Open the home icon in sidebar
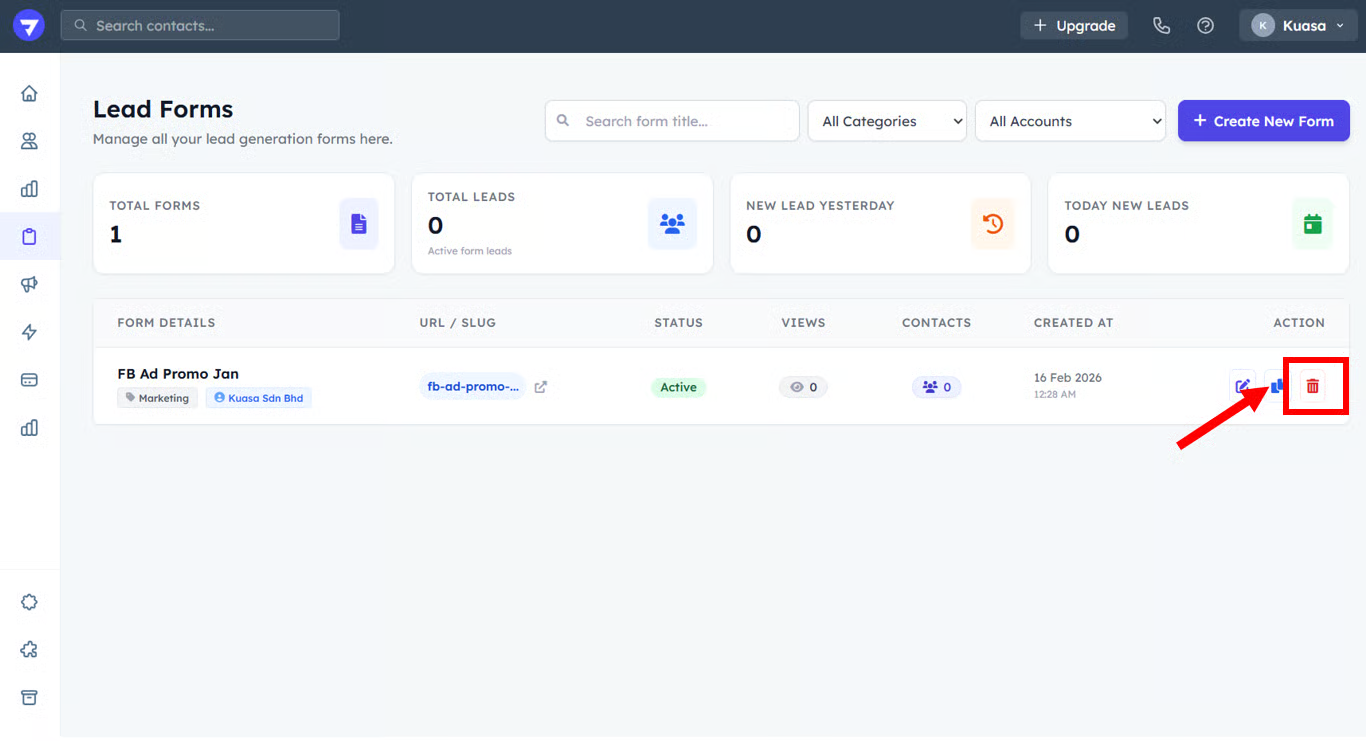 pos(29,94)
